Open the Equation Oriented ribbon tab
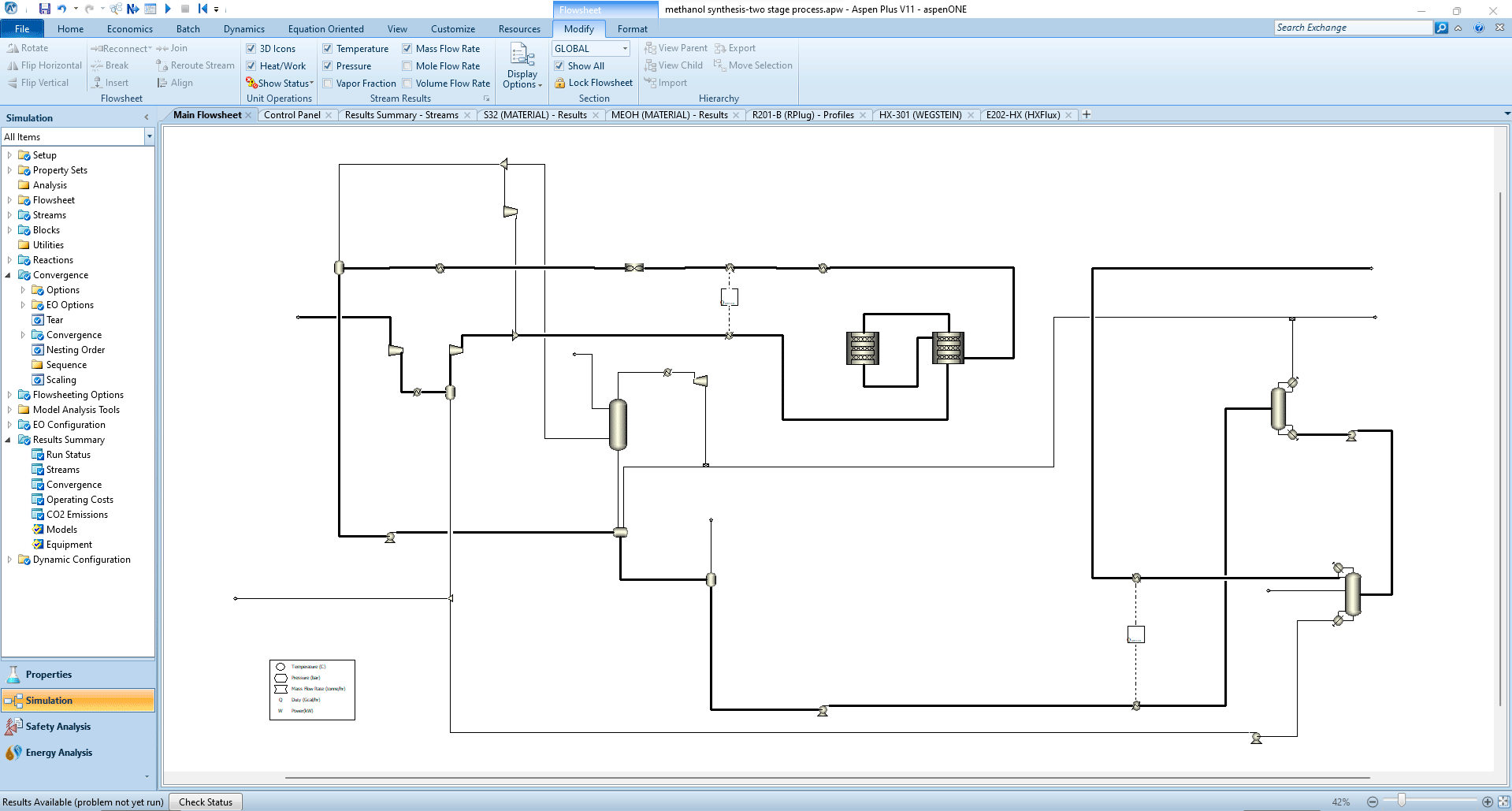Screen dimensions: 1512x811 pos(325,29)
